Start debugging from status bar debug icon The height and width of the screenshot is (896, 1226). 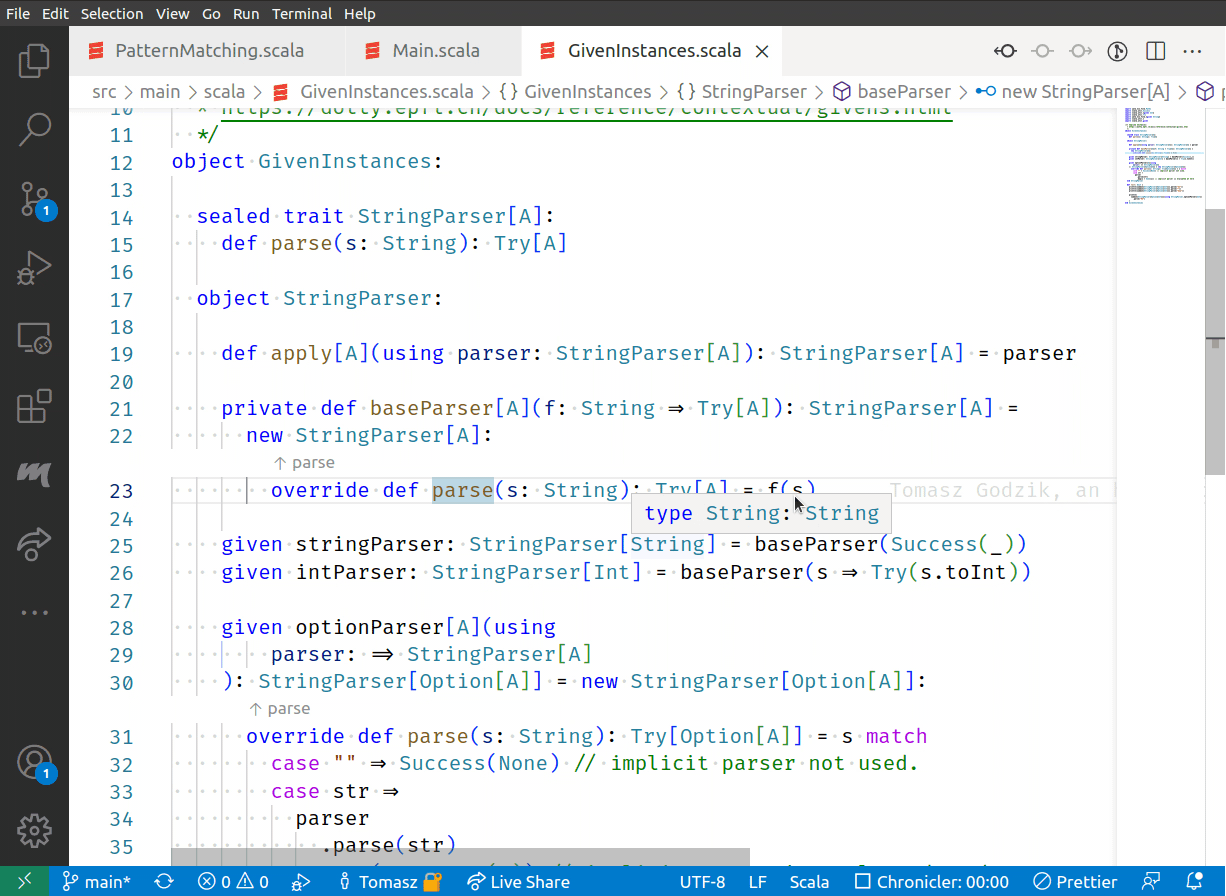(x=300, y=881)
